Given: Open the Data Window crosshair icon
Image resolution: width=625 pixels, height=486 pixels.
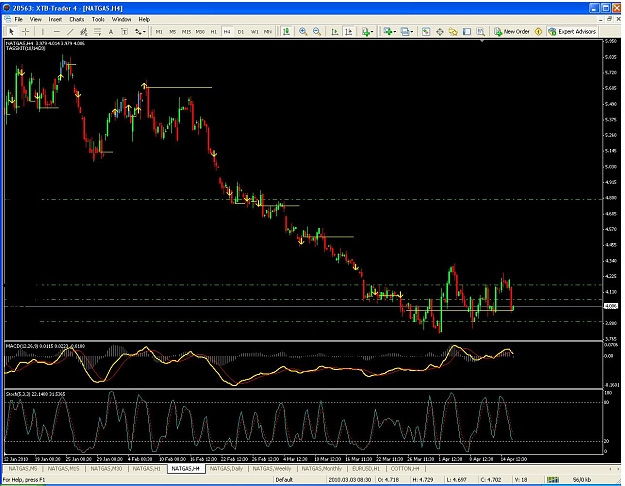Looking at the screenshot, I should pyautogui.click(x=440, y=31).
